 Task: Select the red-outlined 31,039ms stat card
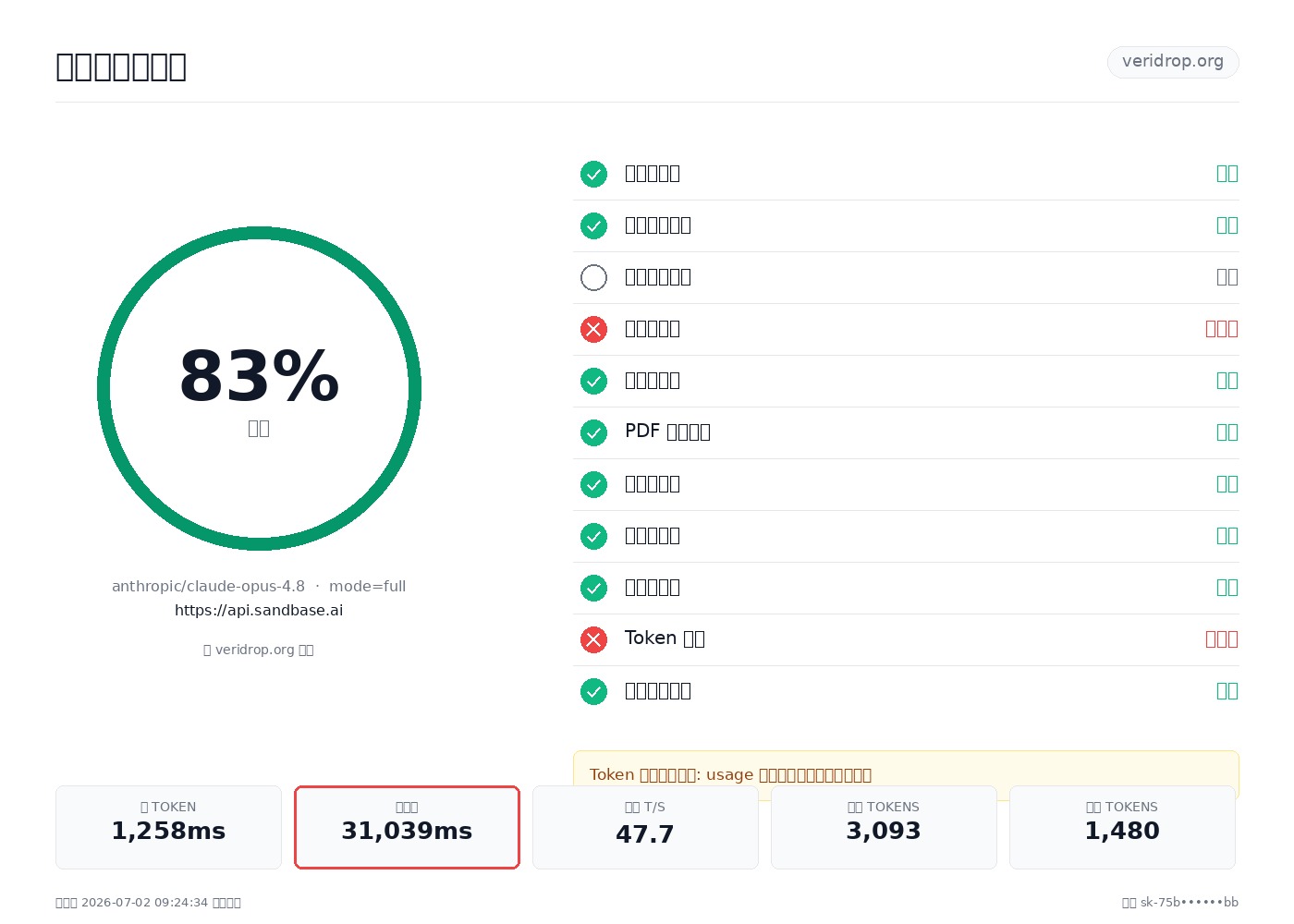[407, 827]
